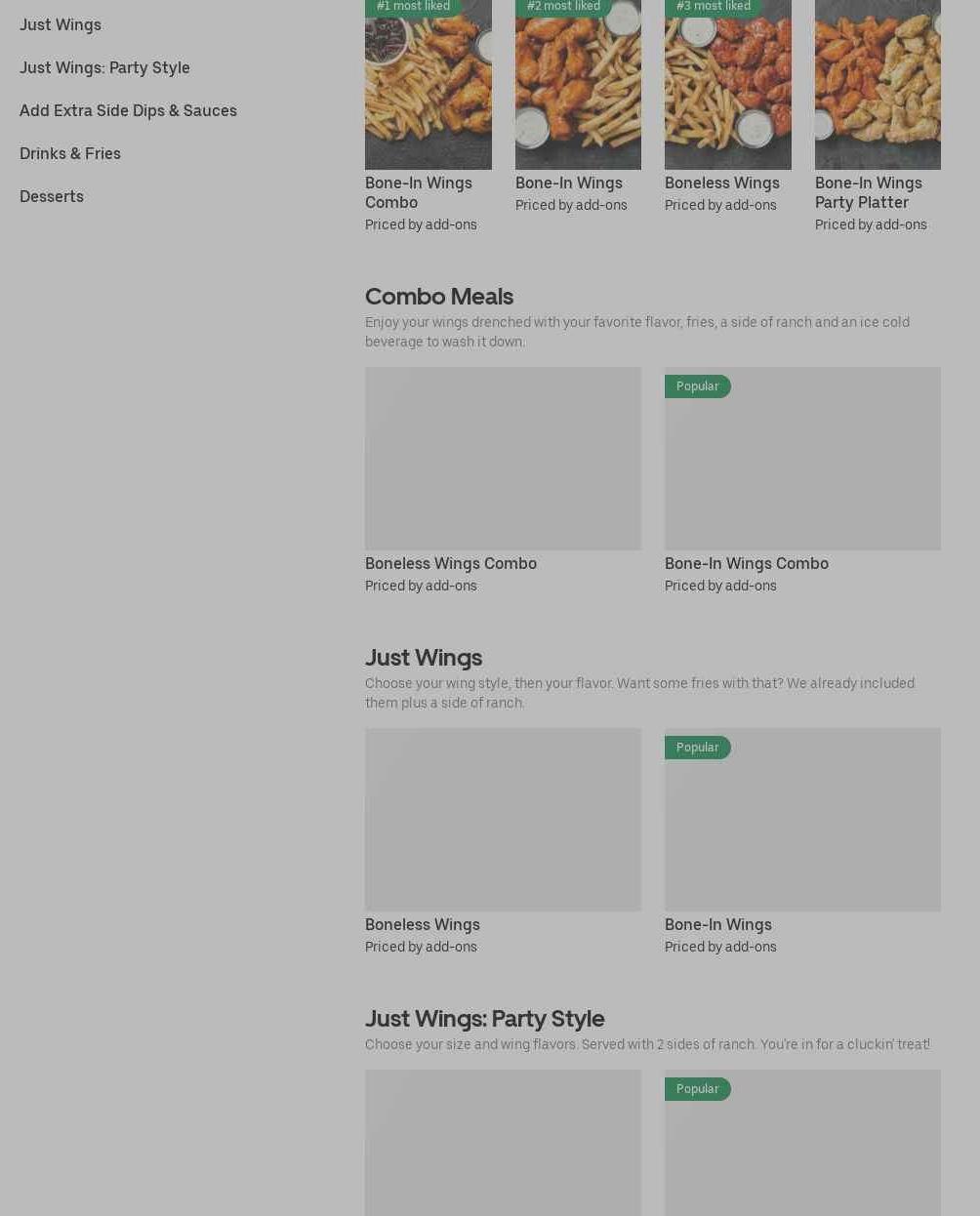Open Bone-In Wings Party Platter photo
This screenshot has height=1216, width=980.
pos(878,85)
